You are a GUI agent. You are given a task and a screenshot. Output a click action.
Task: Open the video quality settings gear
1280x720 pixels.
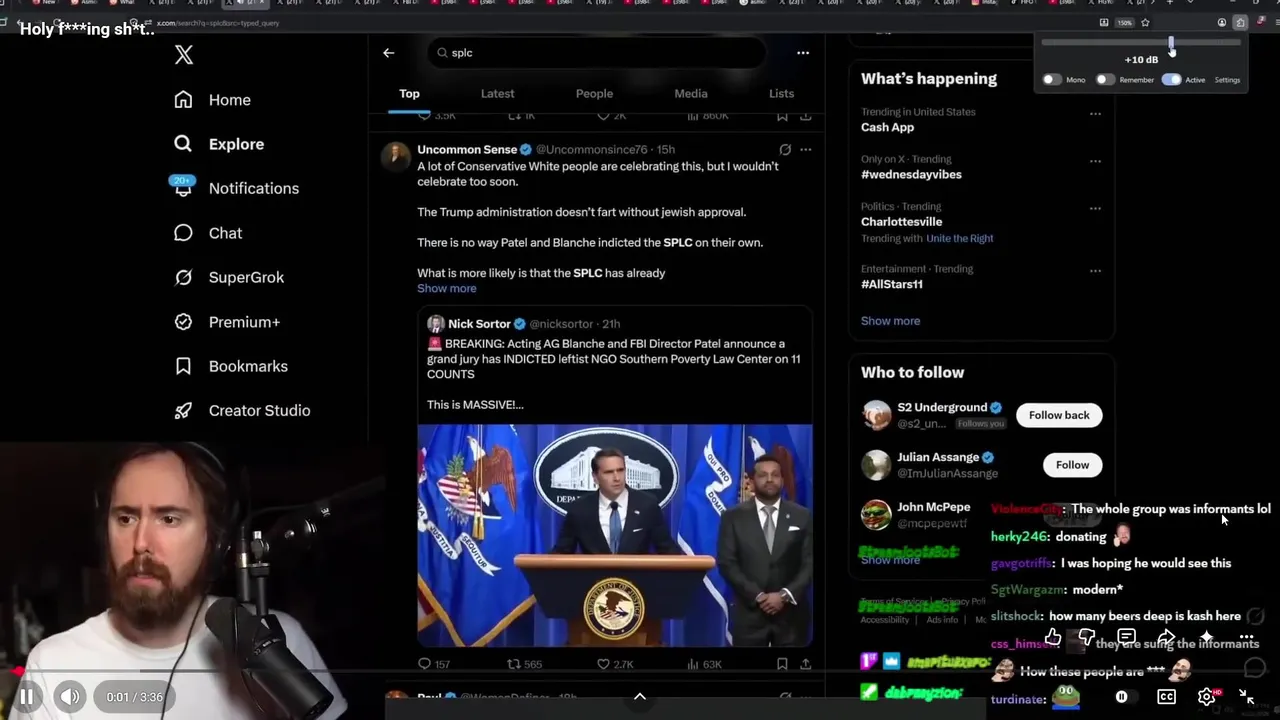coord(1207,697)
